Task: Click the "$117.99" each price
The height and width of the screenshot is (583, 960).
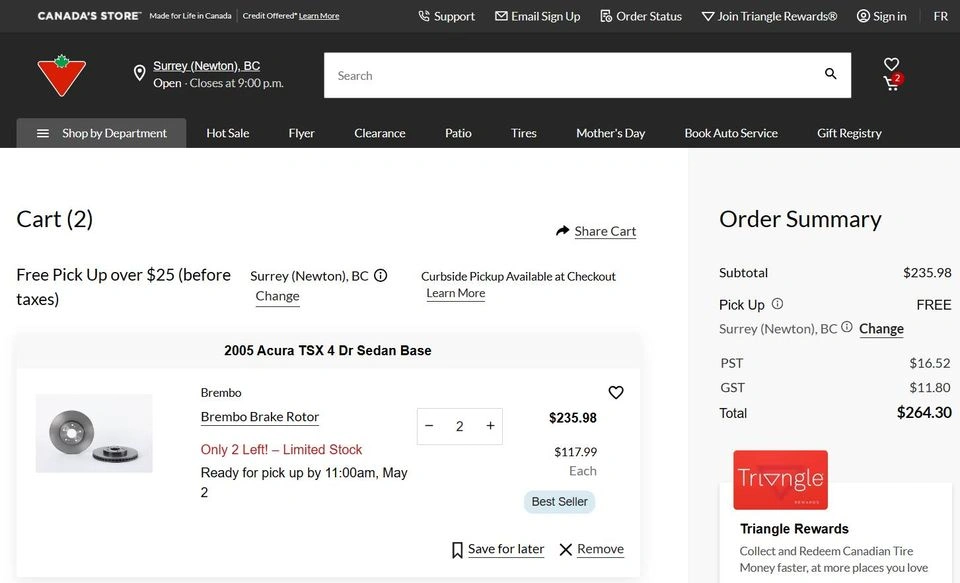Action: tap(576, 452)
